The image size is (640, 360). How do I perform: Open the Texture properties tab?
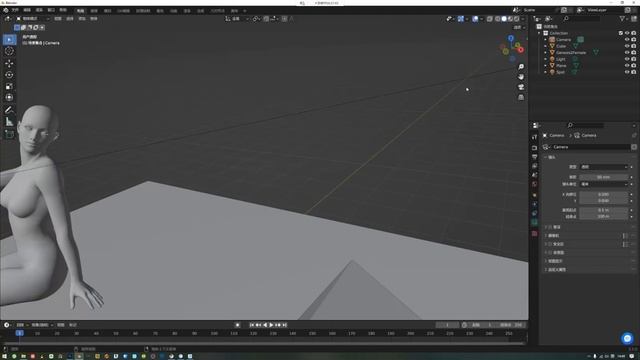(x=535, y=233)
